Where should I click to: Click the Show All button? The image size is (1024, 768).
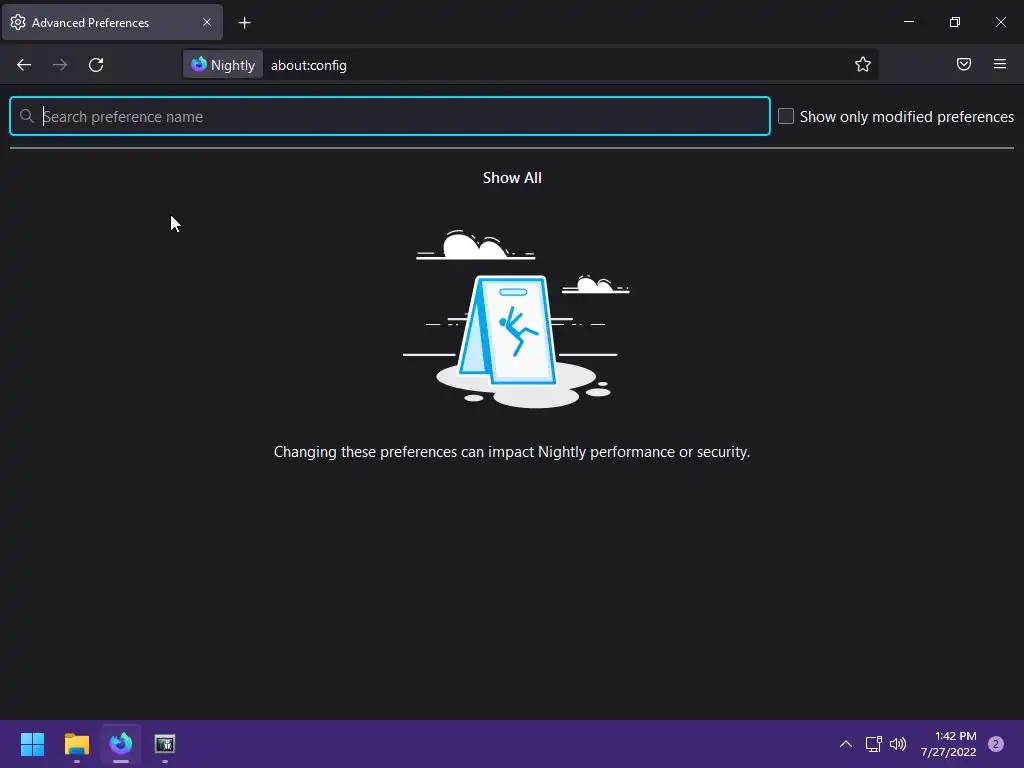[x=512, y=178]
